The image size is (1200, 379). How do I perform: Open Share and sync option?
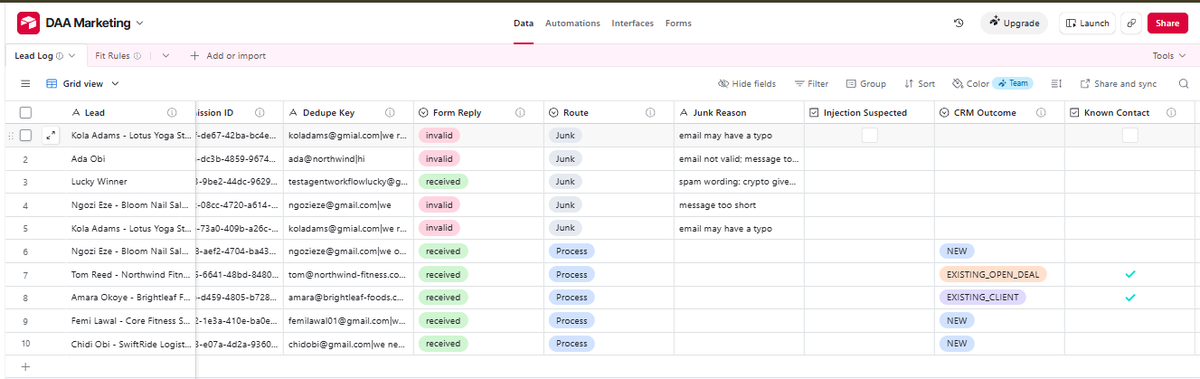[1118, 84]
